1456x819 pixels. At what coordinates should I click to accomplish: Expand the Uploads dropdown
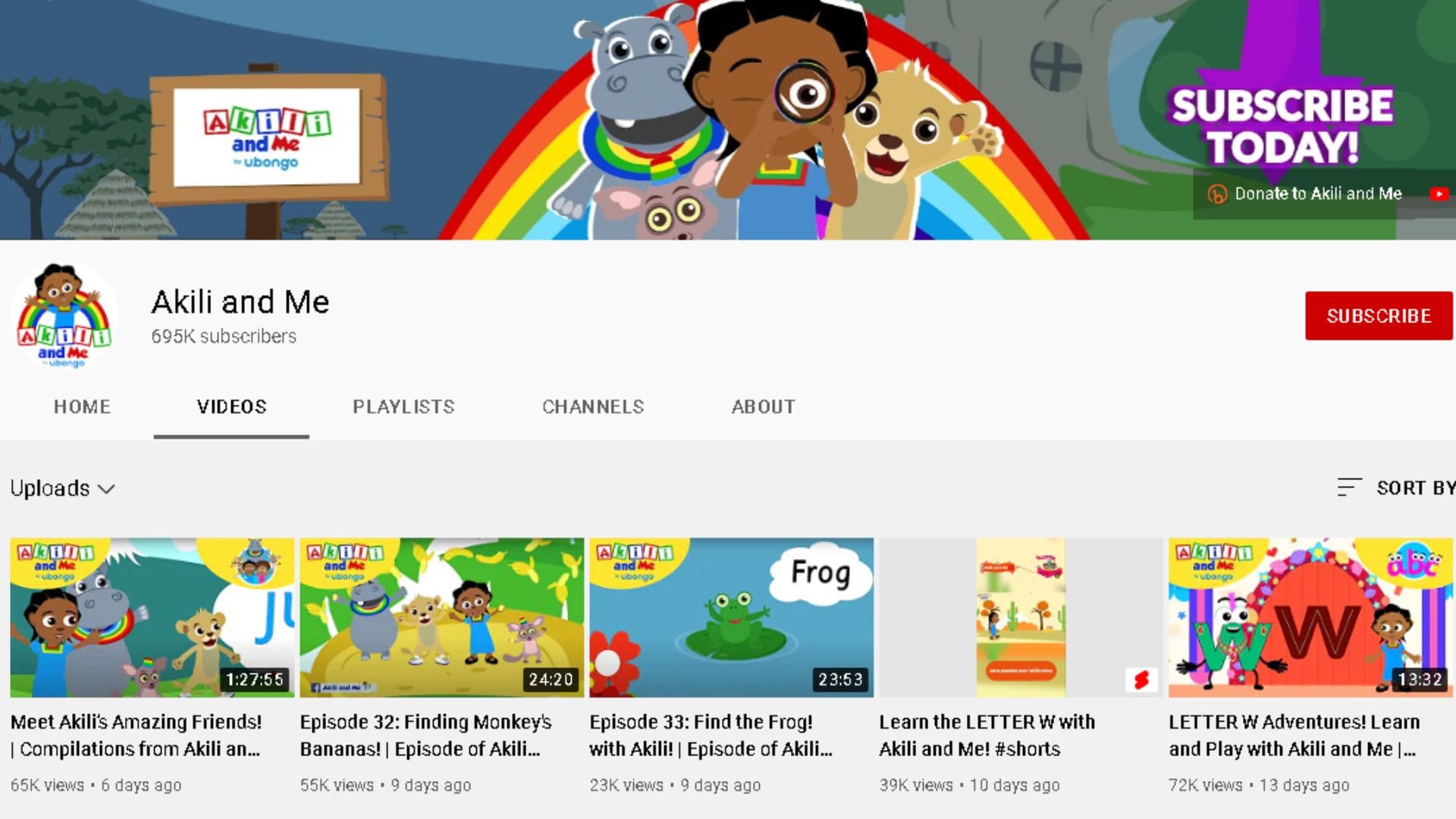click(x=62, y=488)
